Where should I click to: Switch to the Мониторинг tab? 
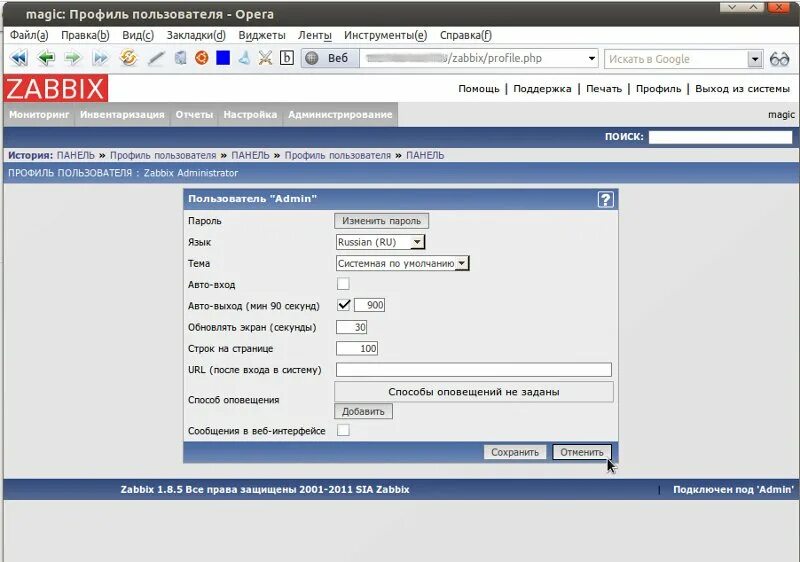click(x=39, y=115)
